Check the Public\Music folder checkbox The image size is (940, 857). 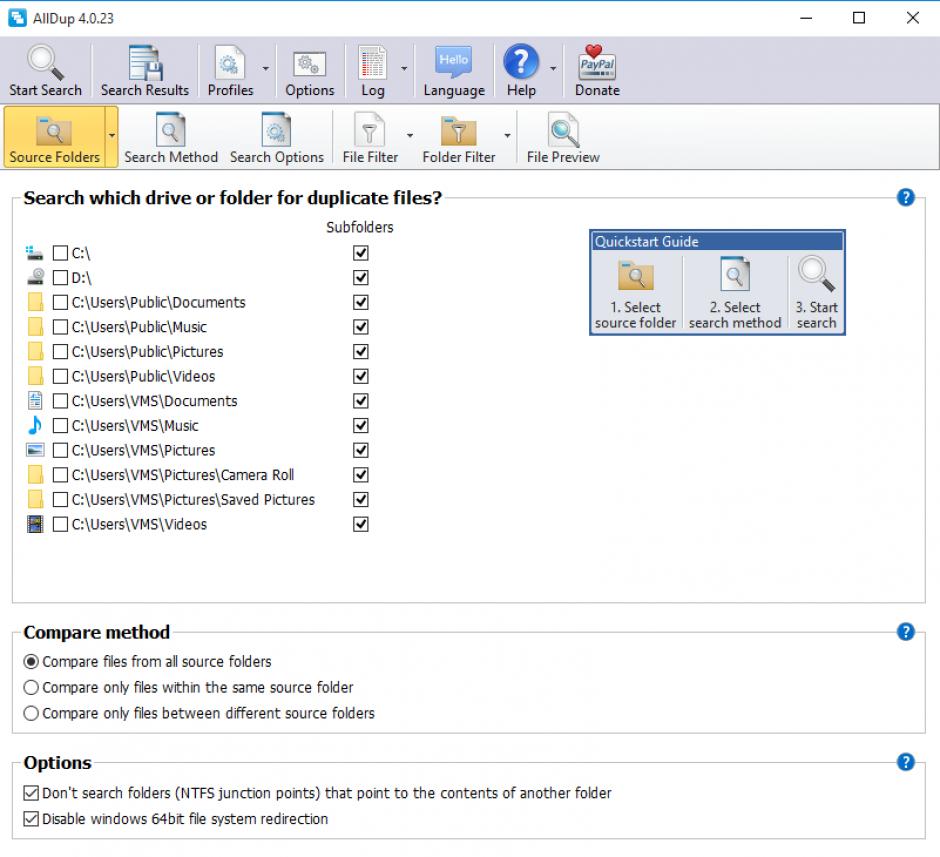click(60, 327)
